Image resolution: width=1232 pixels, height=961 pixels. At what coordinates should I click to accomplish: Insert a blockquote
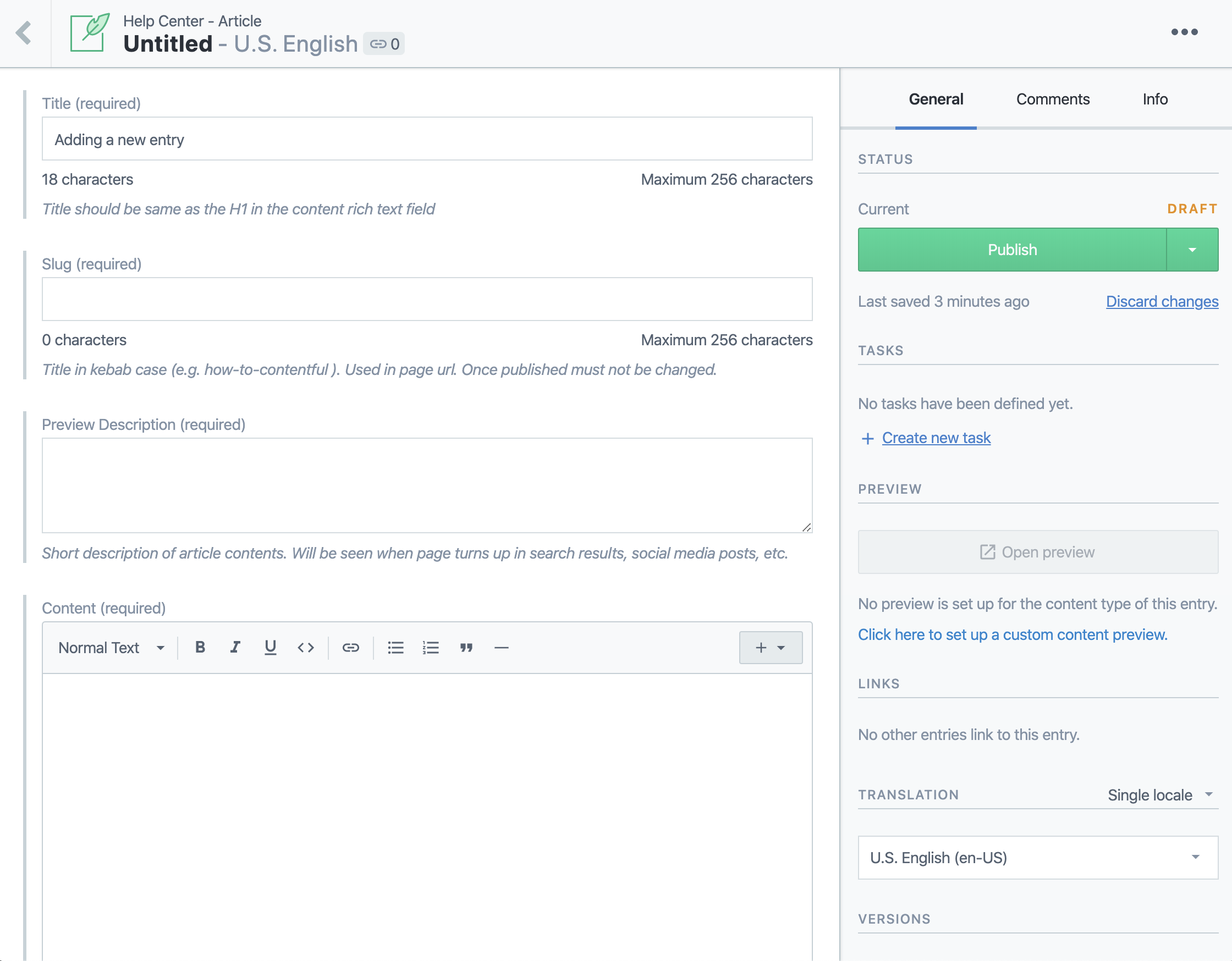coord(466,648)
